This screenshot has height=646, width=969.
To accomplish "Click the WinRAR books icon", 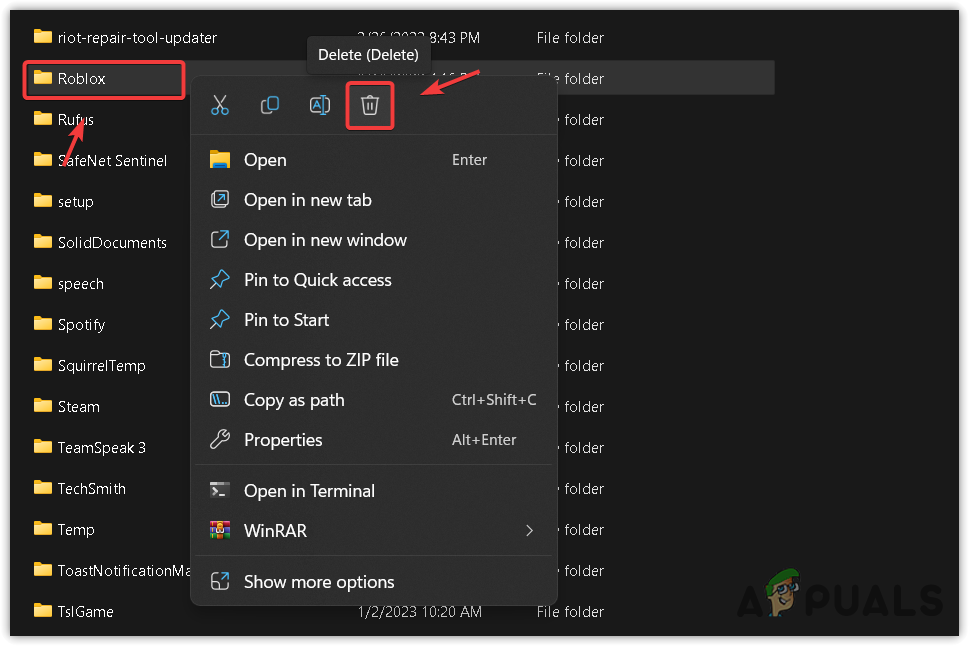I will 220,531.
